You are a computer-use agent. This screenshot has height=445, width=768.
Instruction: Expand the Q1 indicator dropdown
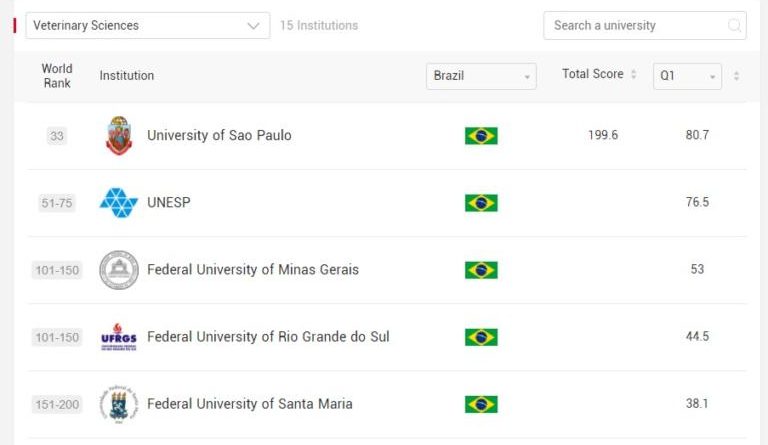tap(687, 76)
